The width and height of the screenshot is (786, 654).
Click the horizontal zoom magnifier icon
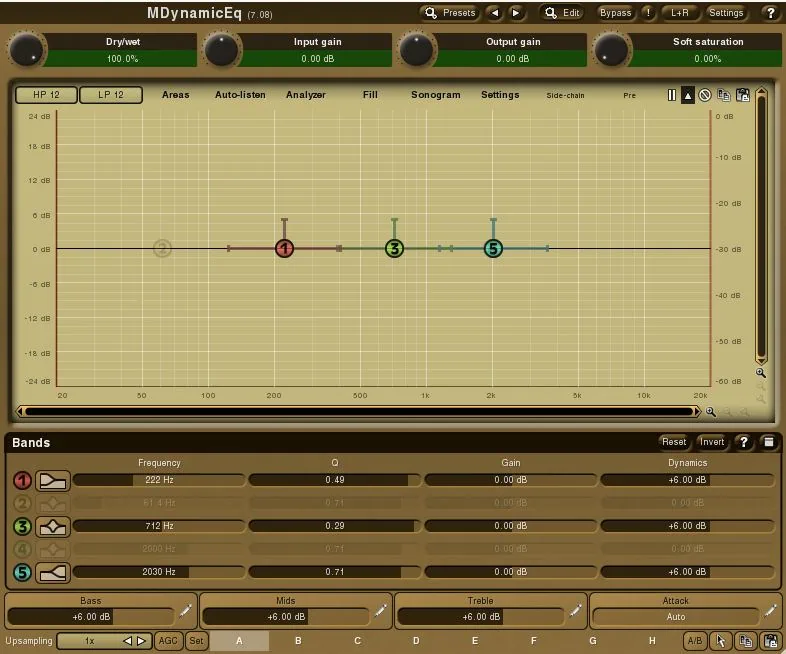tap(711, 412)
